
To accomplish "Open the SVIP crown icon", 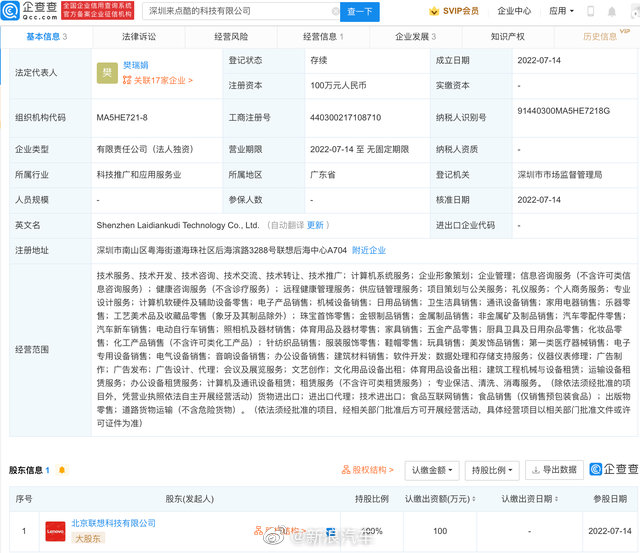I will pyautogui.click(x=434, y=11).
